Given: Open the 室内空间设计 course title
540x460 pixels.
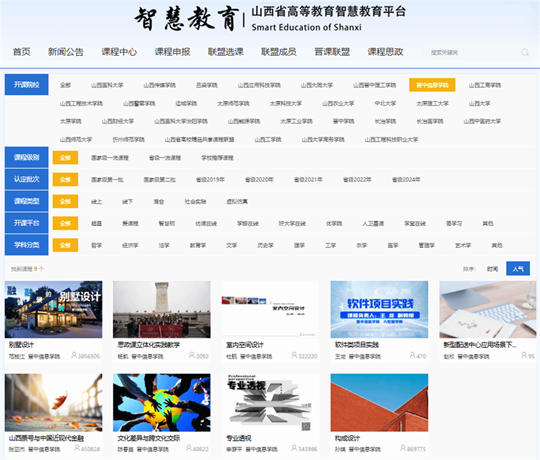Looking at the screenshot, I should point(245,345).
